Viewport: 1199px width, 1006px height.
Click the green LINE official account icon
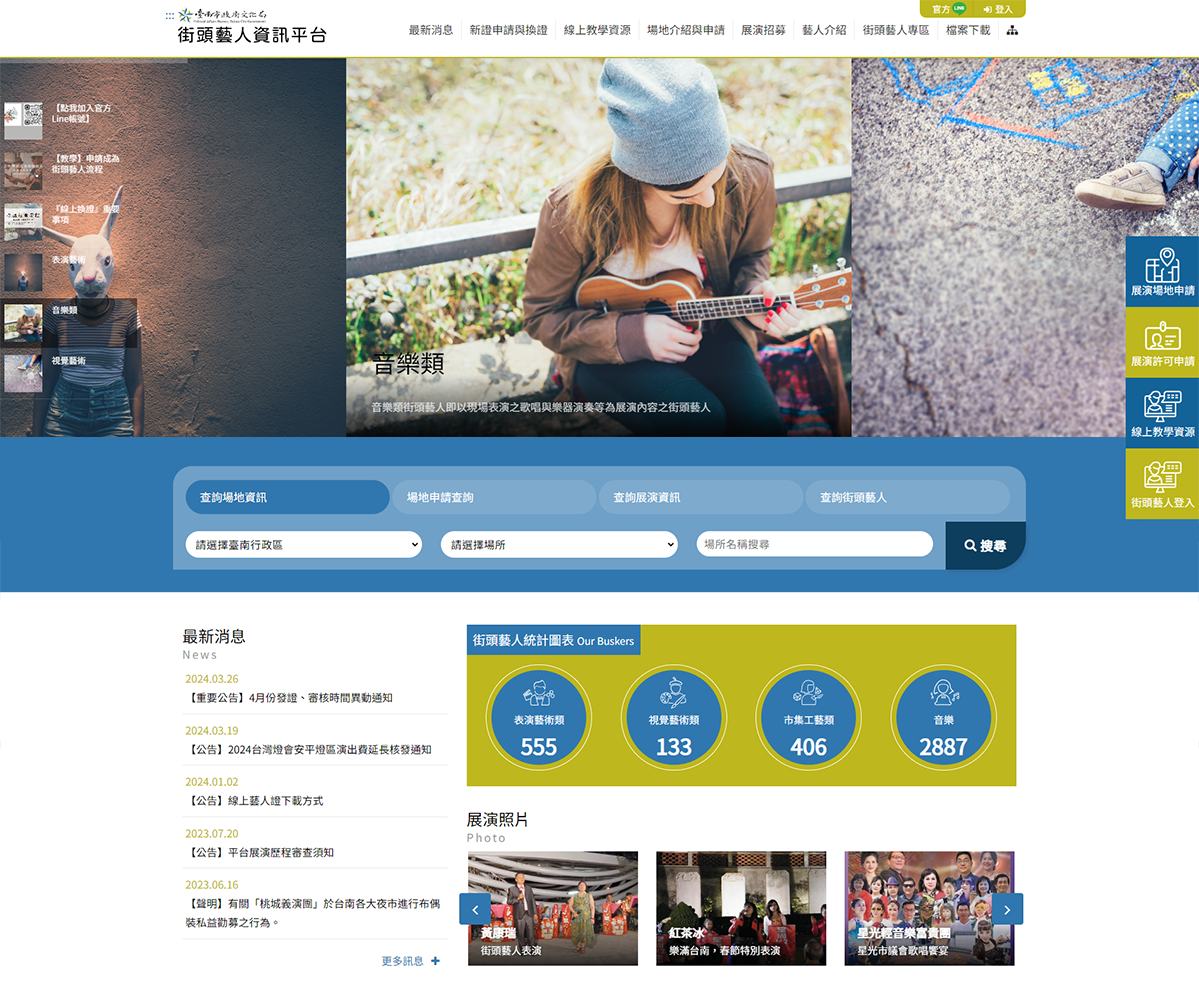tap(959, 8)
